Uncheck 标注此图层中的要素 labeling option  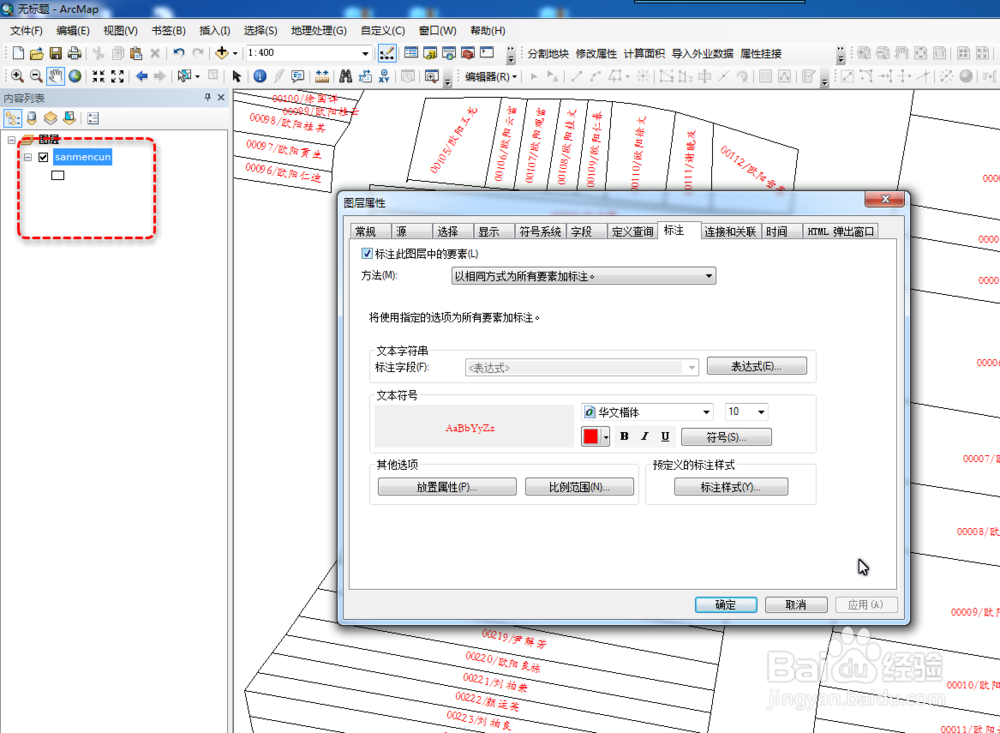[367, 253]
